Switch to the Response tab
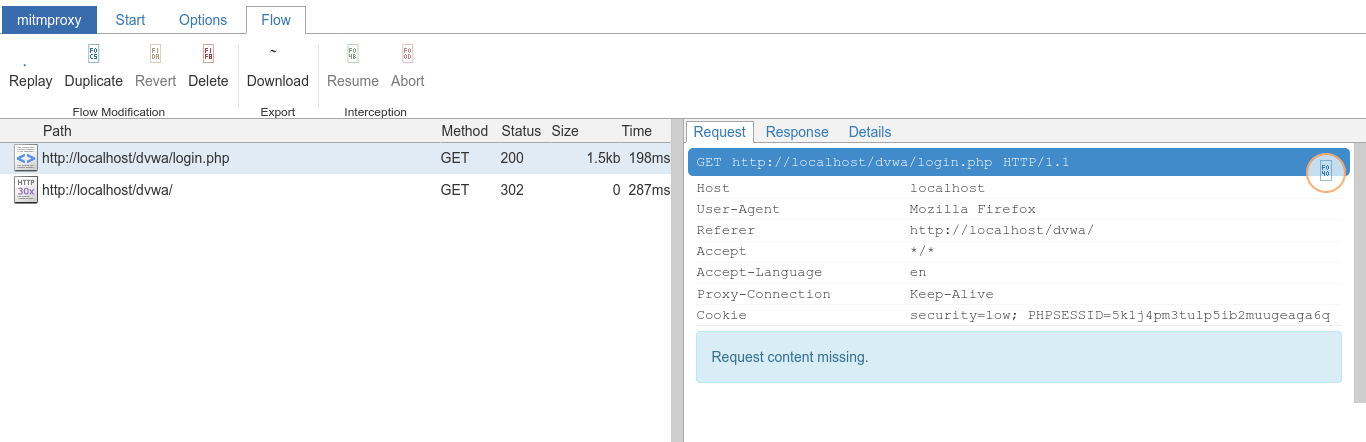This screenshot has width=1366, height=442. tap(797, 132)
